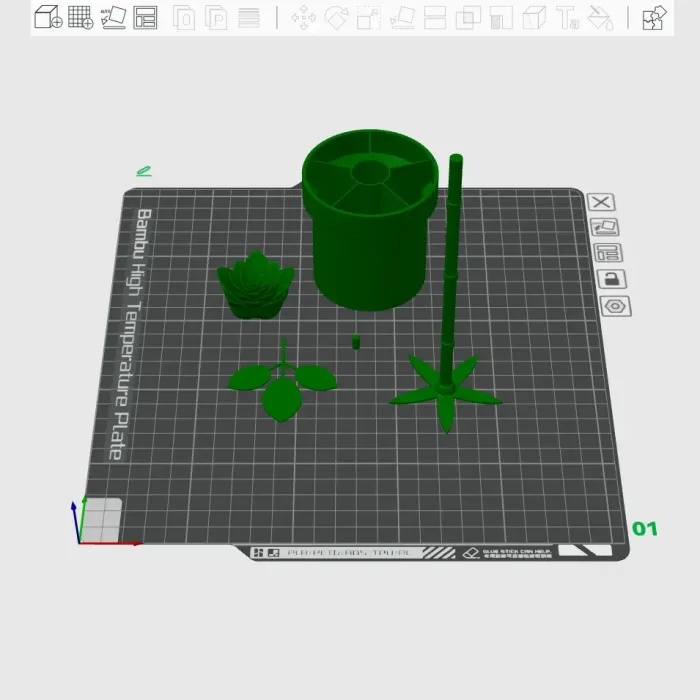700x700 pixels.
Task: Select the large green flower pot model
Action: 370,220
